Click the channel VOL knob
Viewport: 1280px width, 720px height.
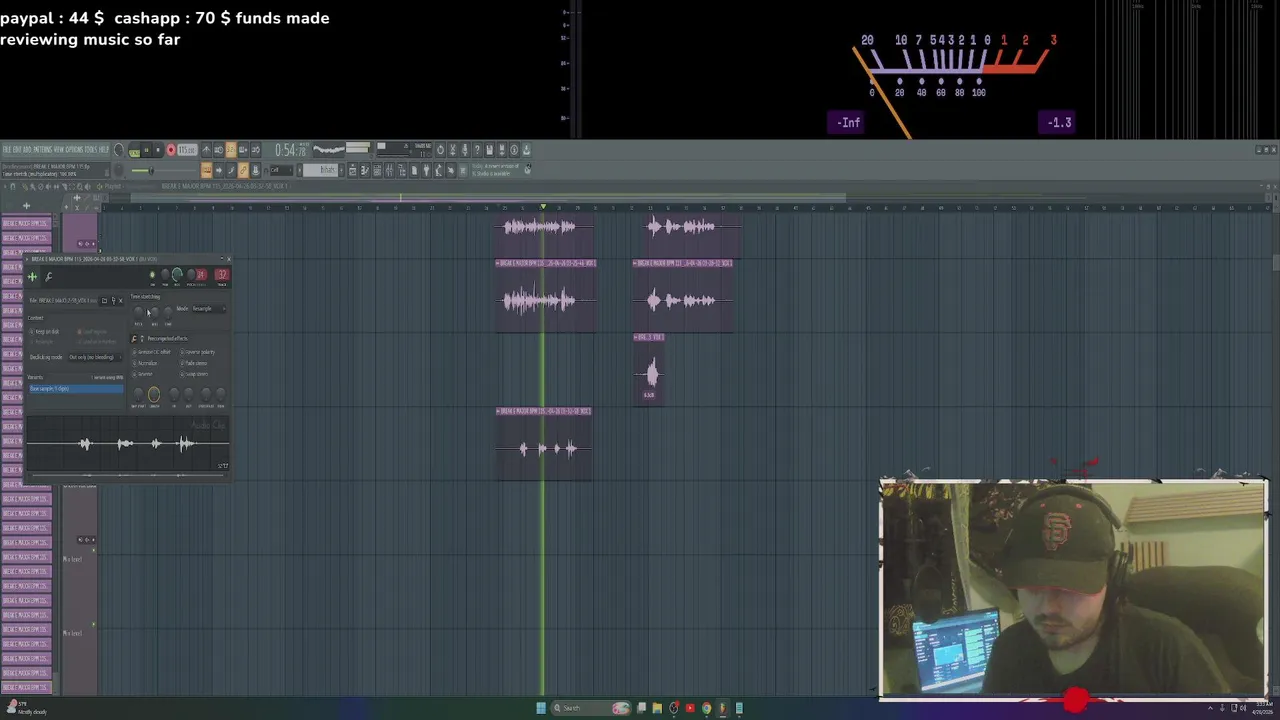point(177,275)
